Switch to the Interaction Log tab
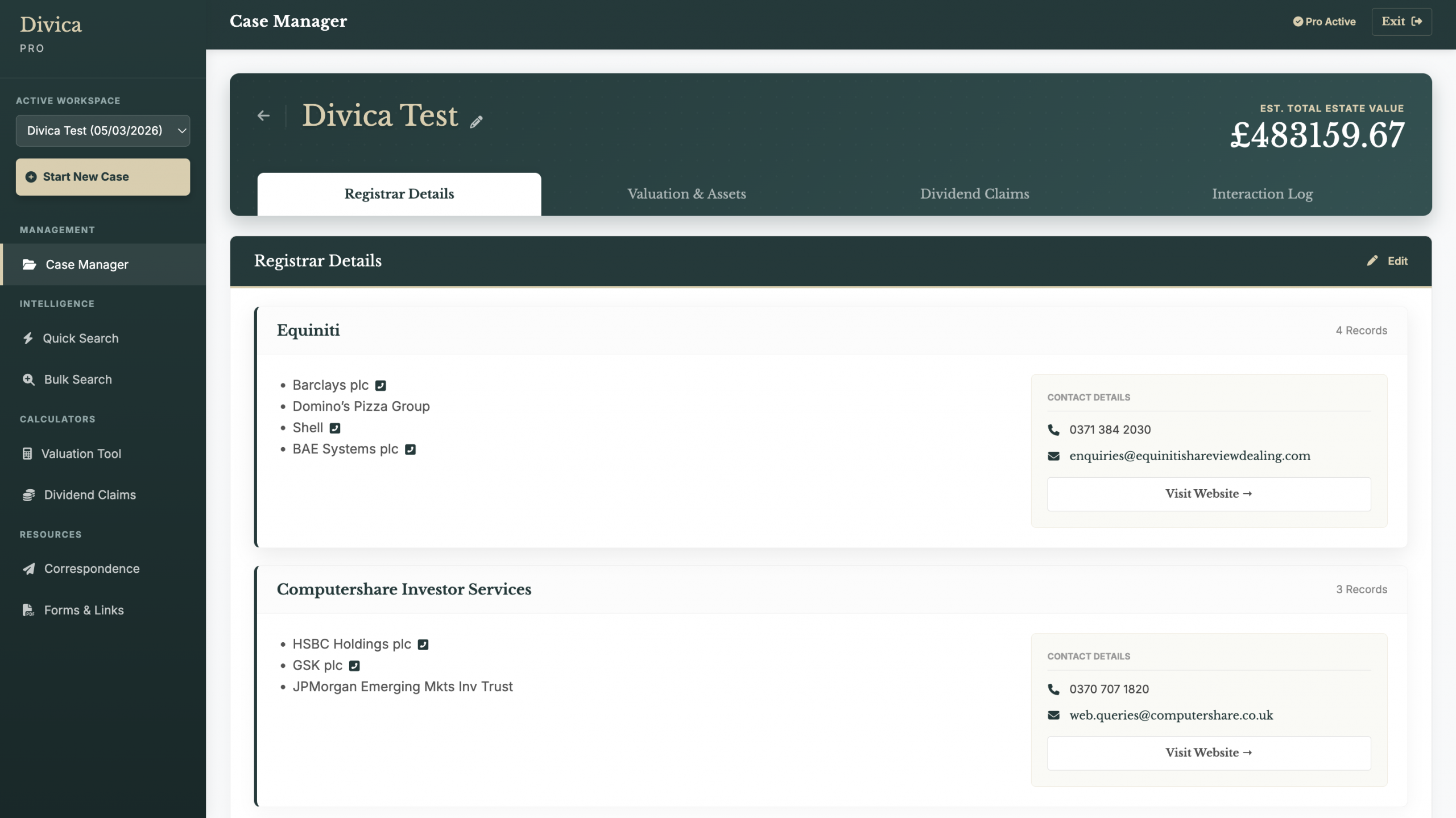This screenshot has height=818, width=1456. pyautogui.click(x=1262, y=194)
